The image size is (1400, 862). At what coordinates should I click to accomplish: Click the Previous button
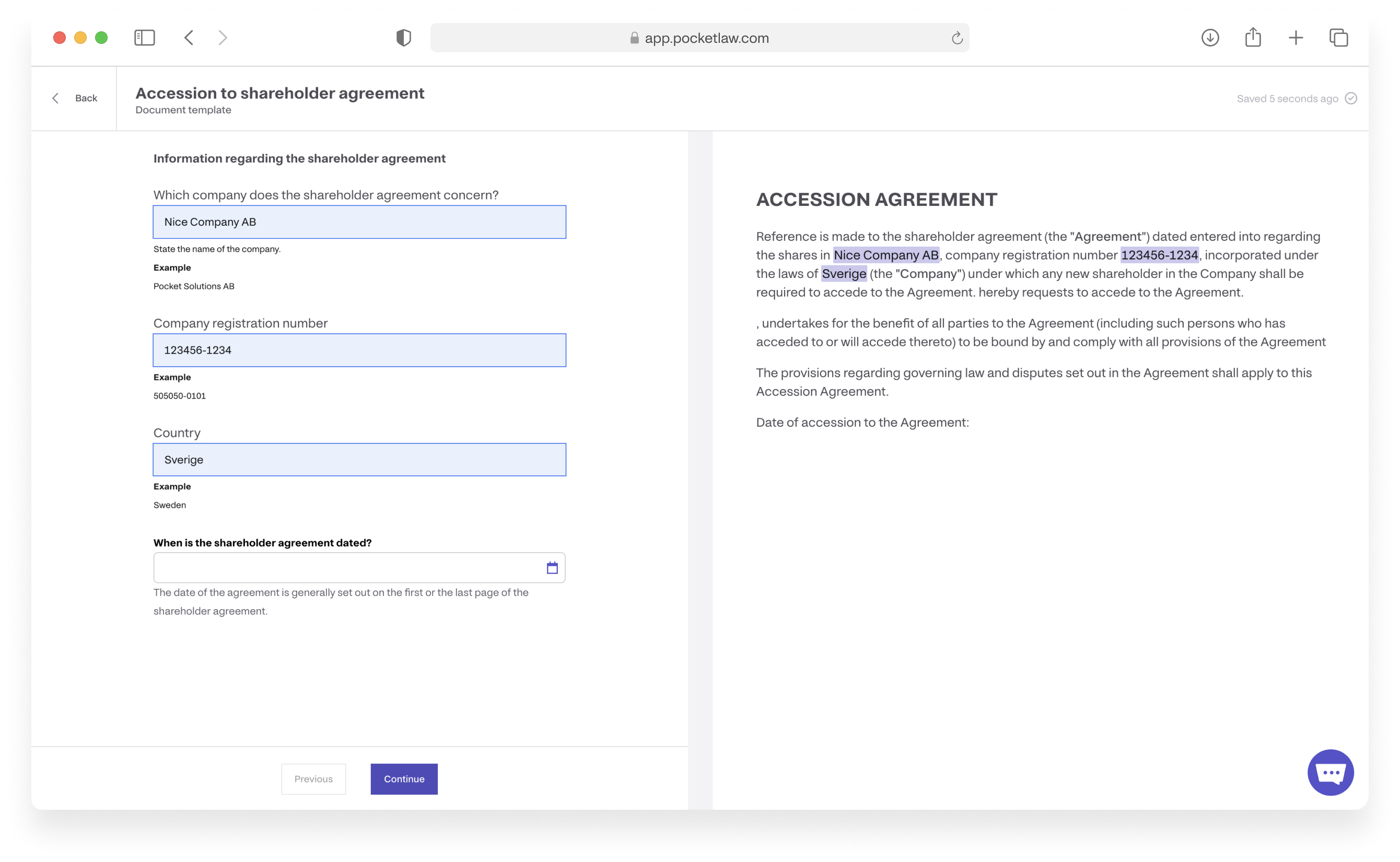click(313, 779)
